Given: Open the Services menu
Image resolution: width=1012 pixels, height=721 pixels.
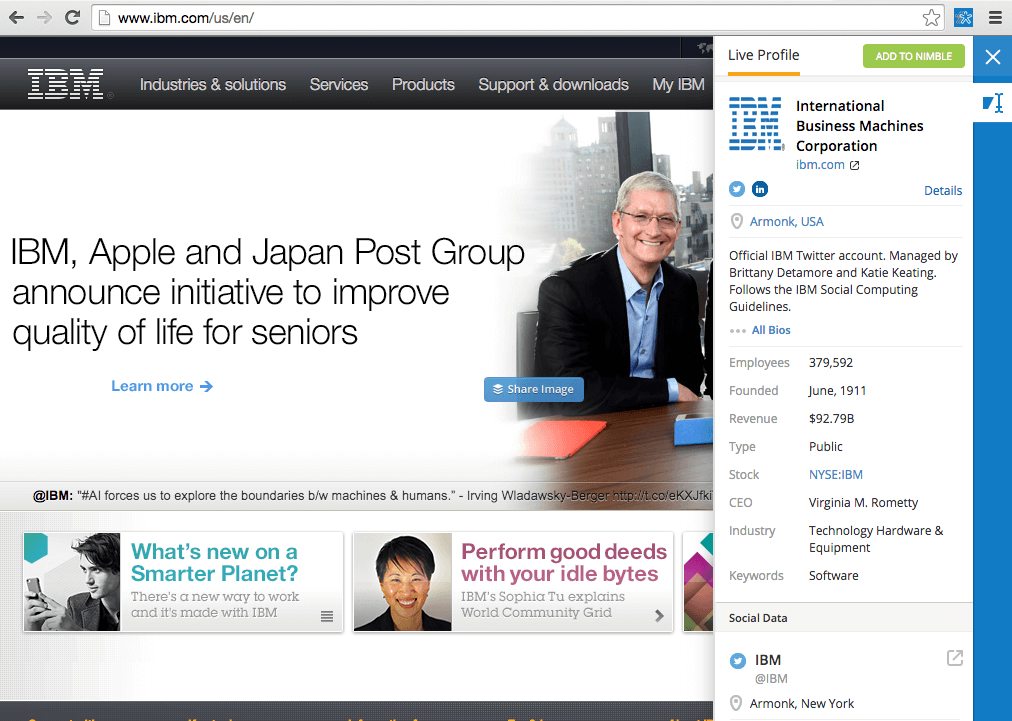Looking at the screenshot, I should tap(339, 85).
